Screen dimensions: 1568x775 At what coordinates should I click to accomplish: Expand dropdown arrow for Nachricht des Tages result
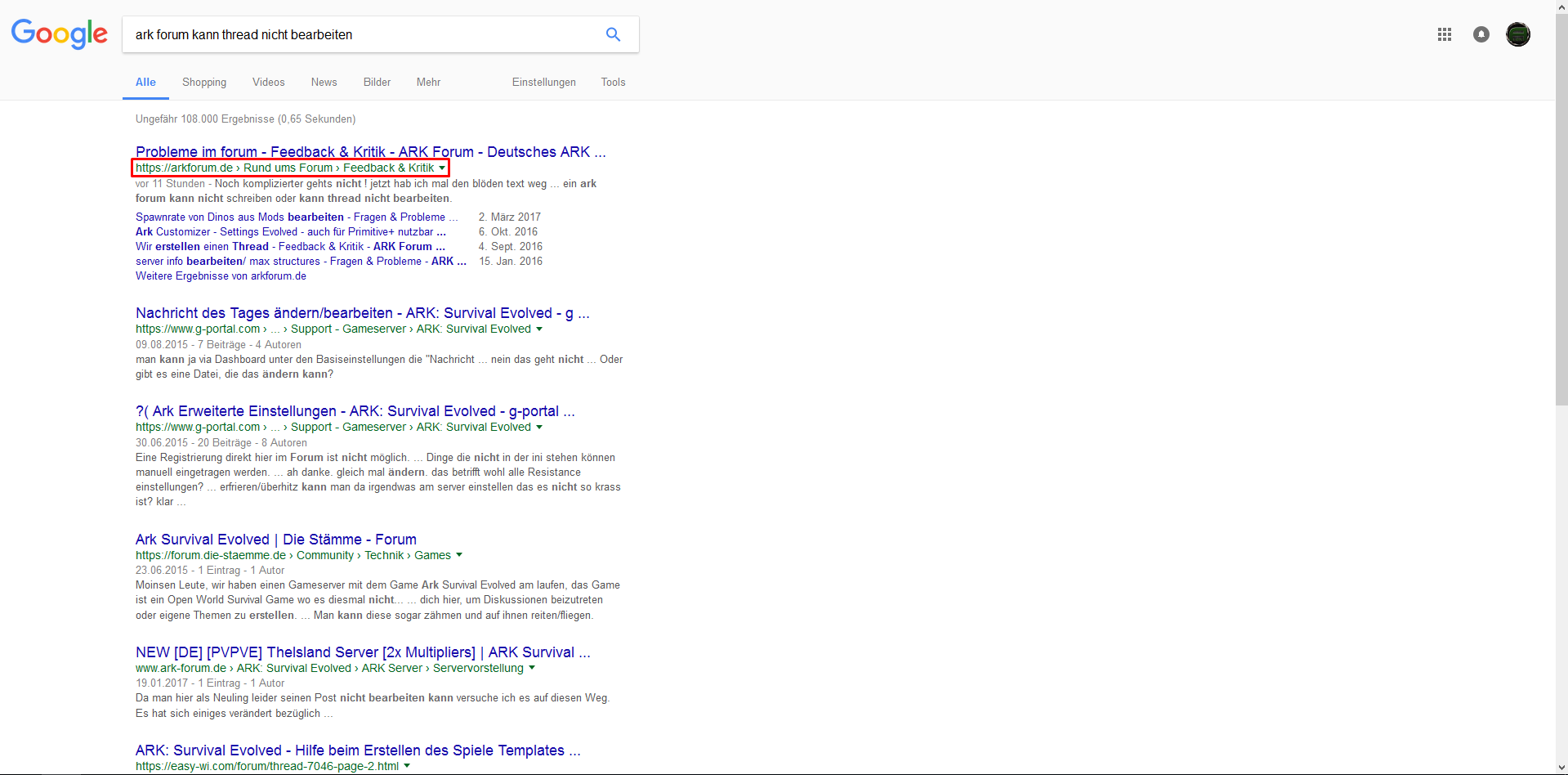click(x=539, y=329)
